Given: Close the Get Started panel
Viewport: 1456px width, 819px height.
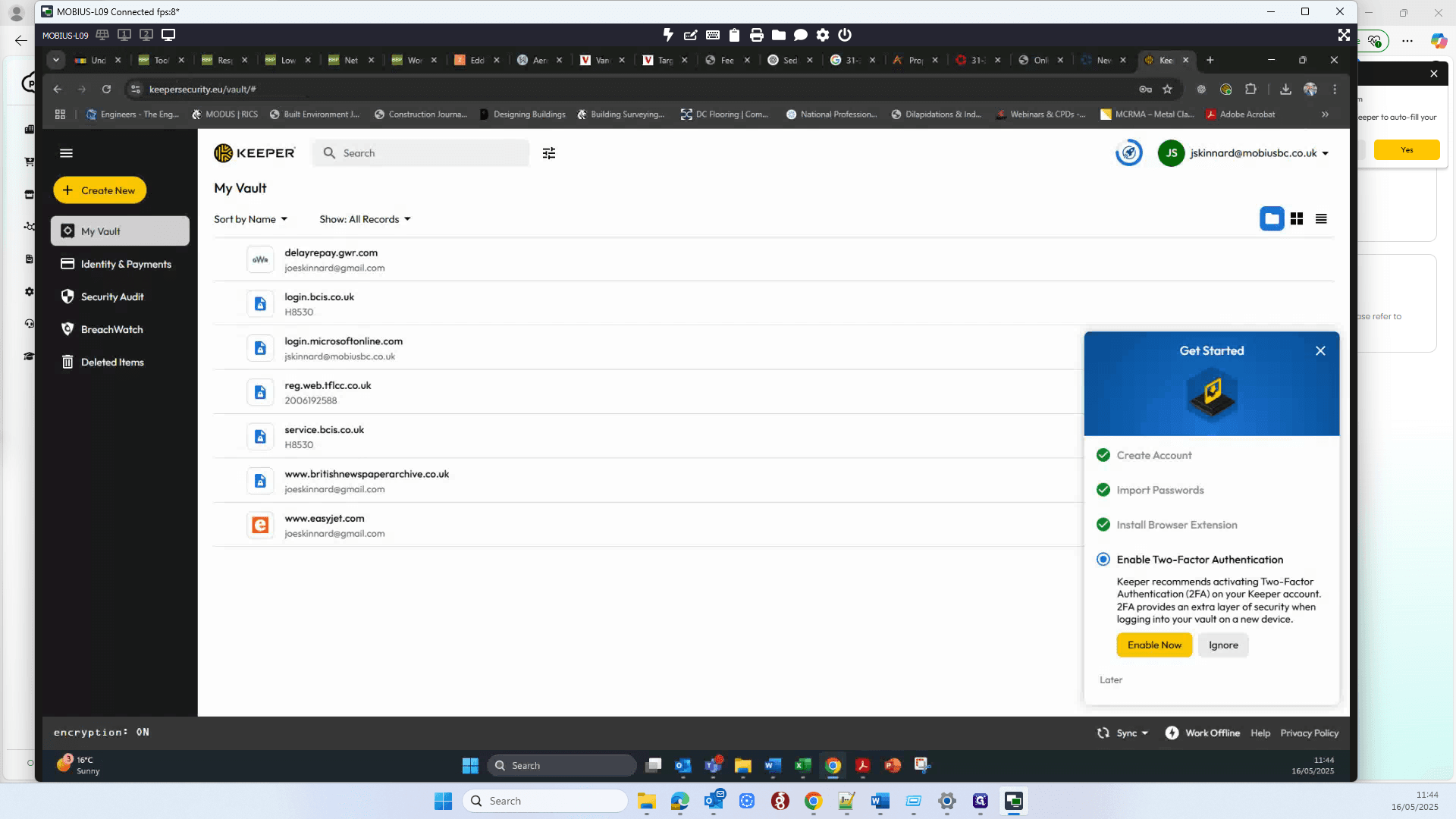Looking at the screenshot, I should point(1320,350).
